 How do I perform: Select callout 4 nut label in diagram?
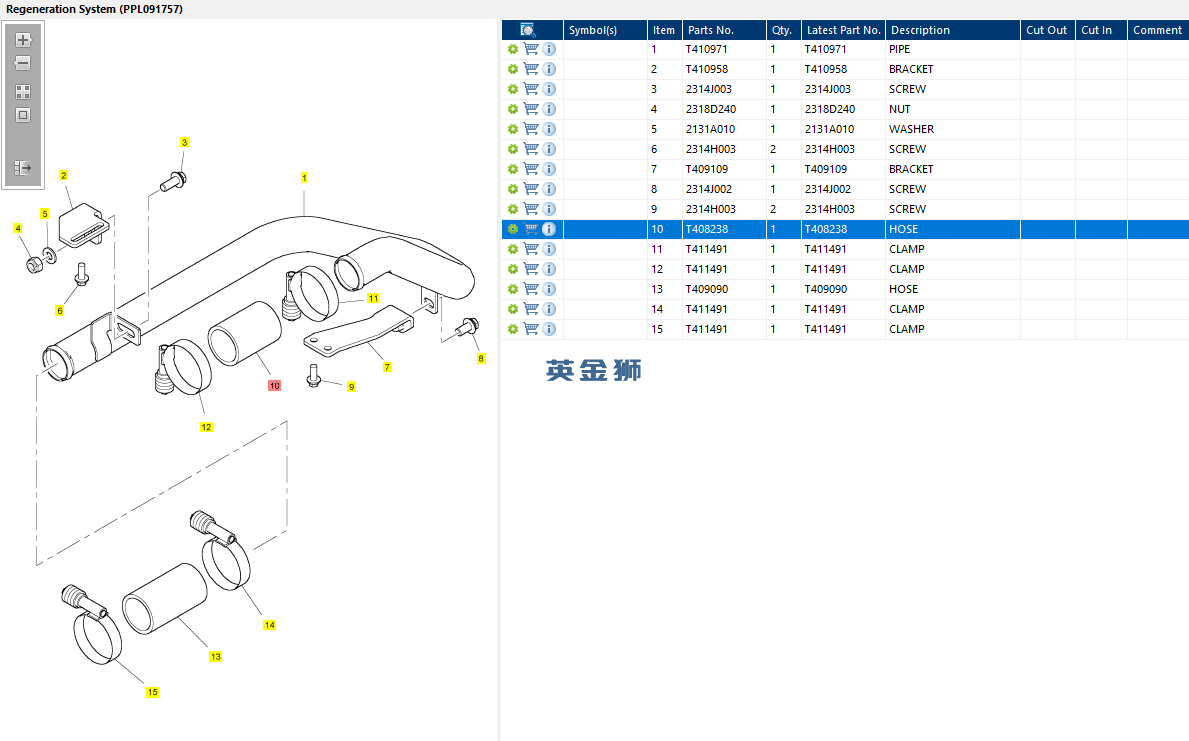[18, 228]
